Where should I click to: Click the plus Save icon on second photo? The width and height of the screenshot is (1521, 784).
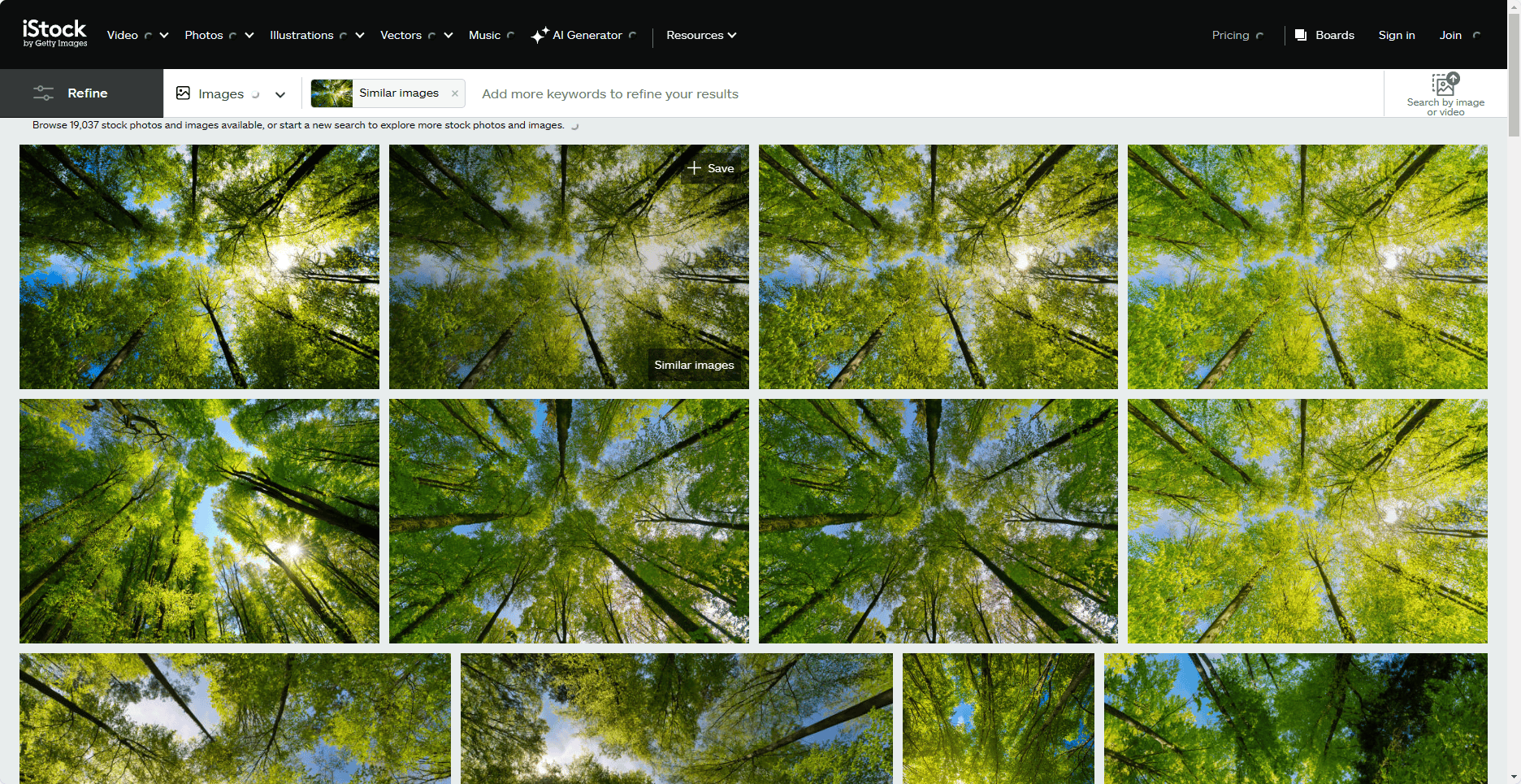click(695, 168)
